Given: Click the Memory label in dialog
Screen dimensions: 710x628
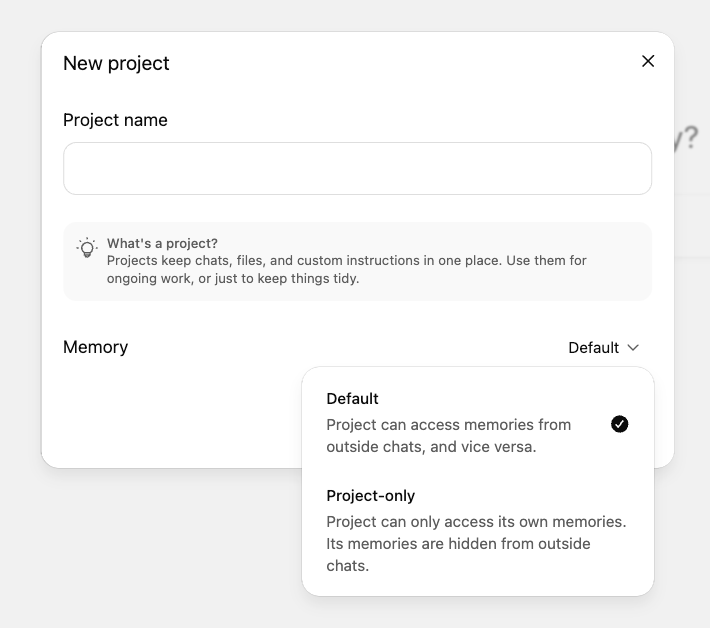Looking at the screenshot, I should coord(96,347).
